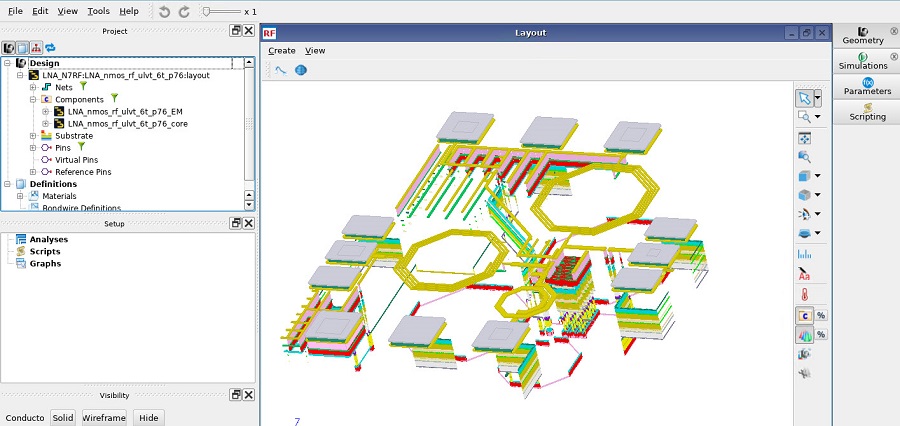Image resolution: width=900 pixels, height=426 pixels.
Task: Click the Undo arrow in the top toolbar
Action: click(165, 11)
